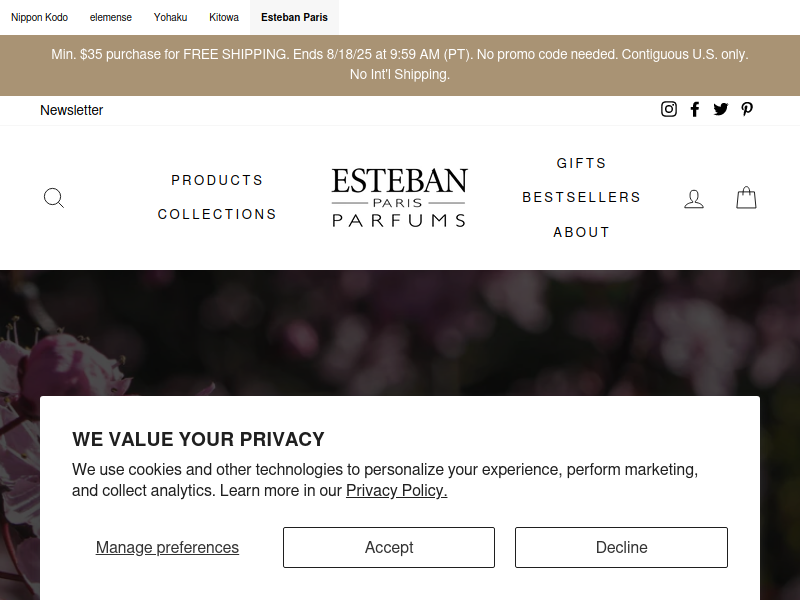Open the search magnifier icon
The image size is (800, 600).
coord(54,198)
